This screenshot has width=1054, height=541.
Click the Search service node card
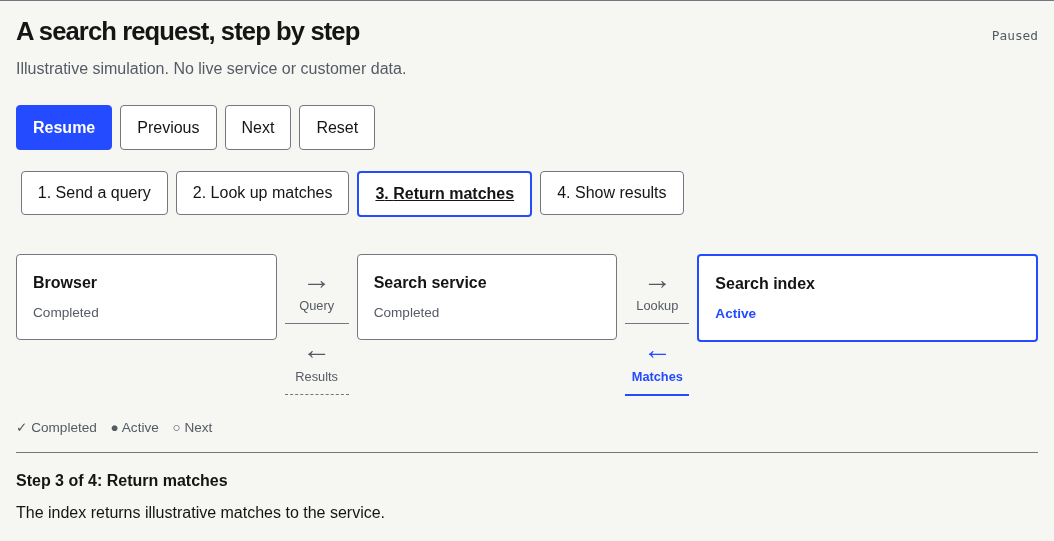pos(487,297)
